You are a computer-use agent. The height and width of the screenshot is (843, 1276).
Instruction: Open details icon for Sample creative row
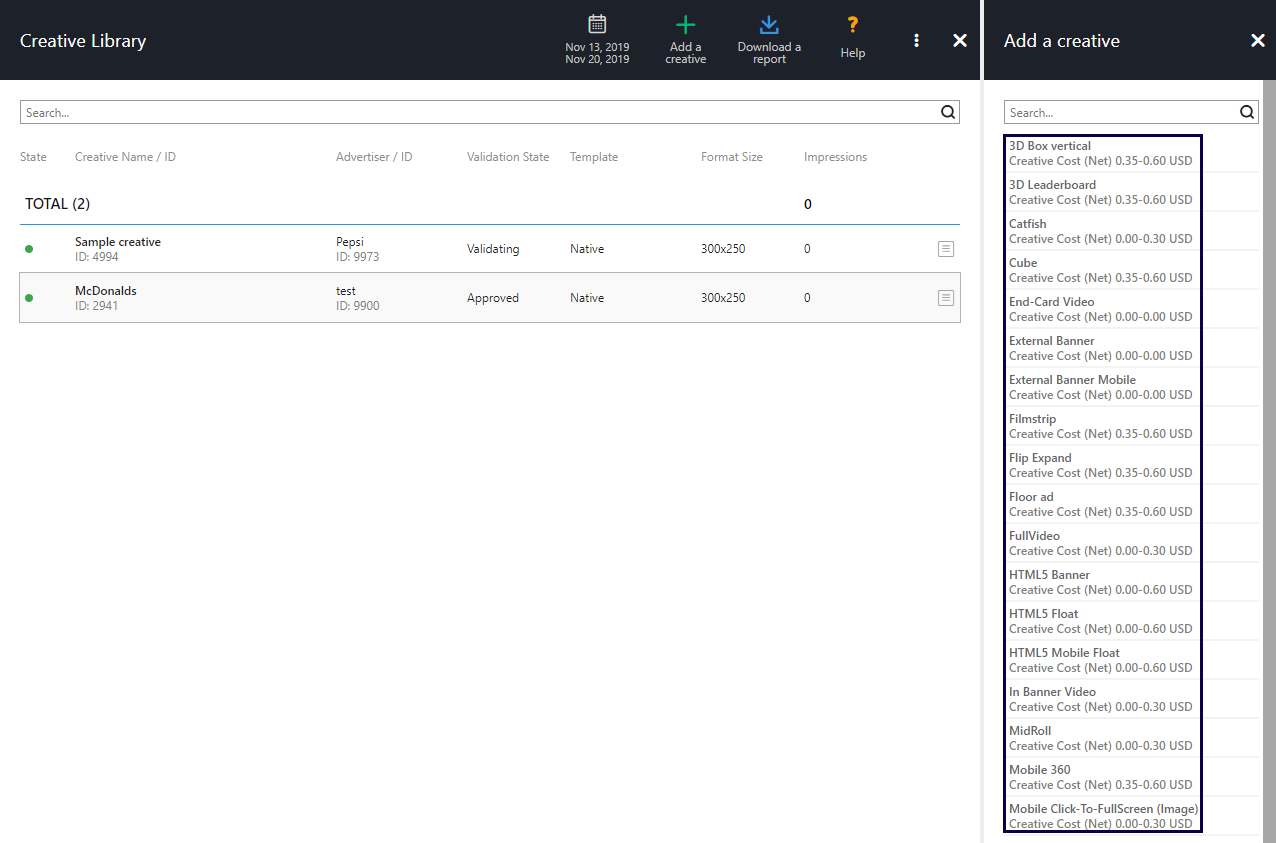click(x=945, y=249)
